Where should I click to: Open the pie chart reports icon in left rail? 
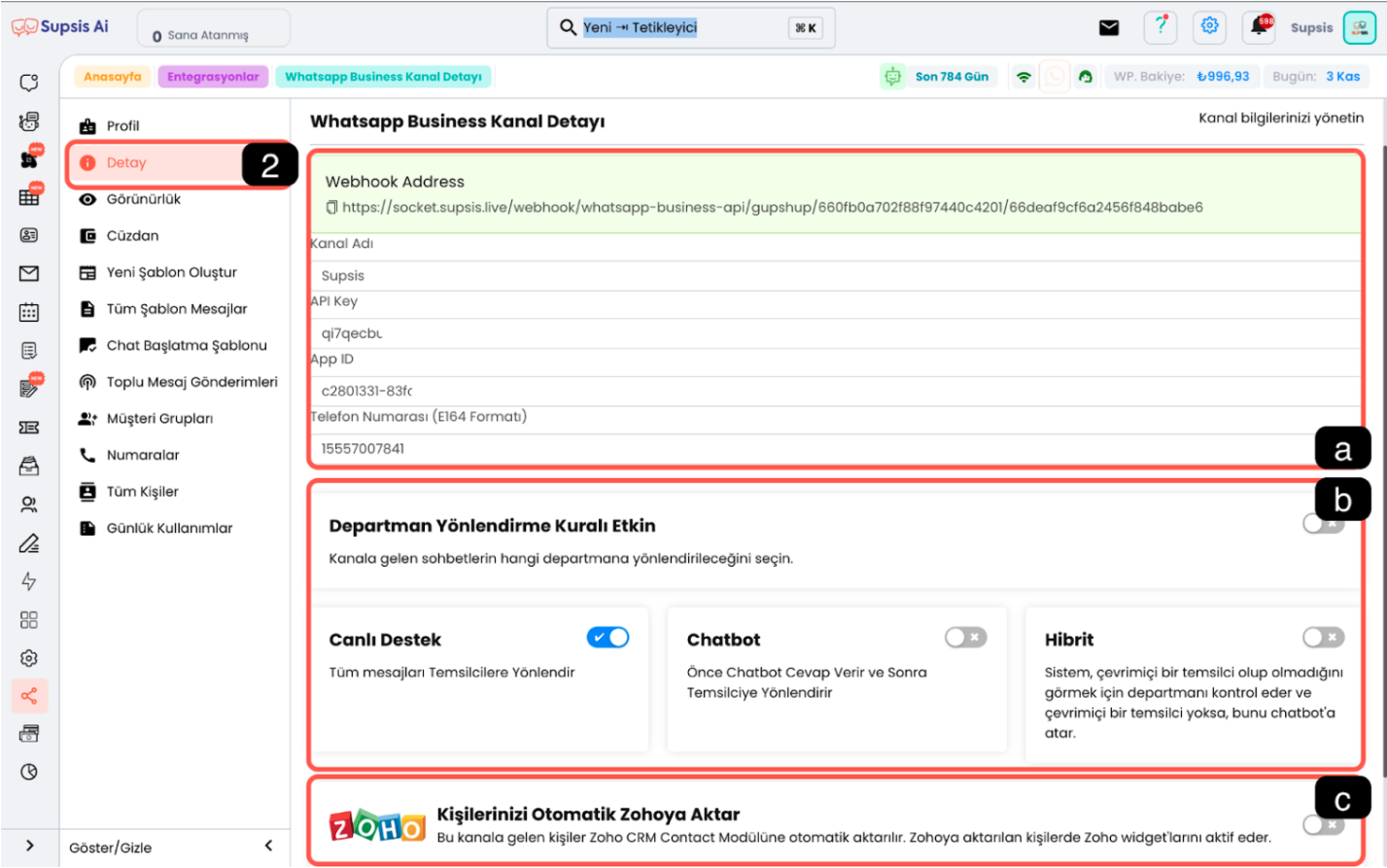29,772
